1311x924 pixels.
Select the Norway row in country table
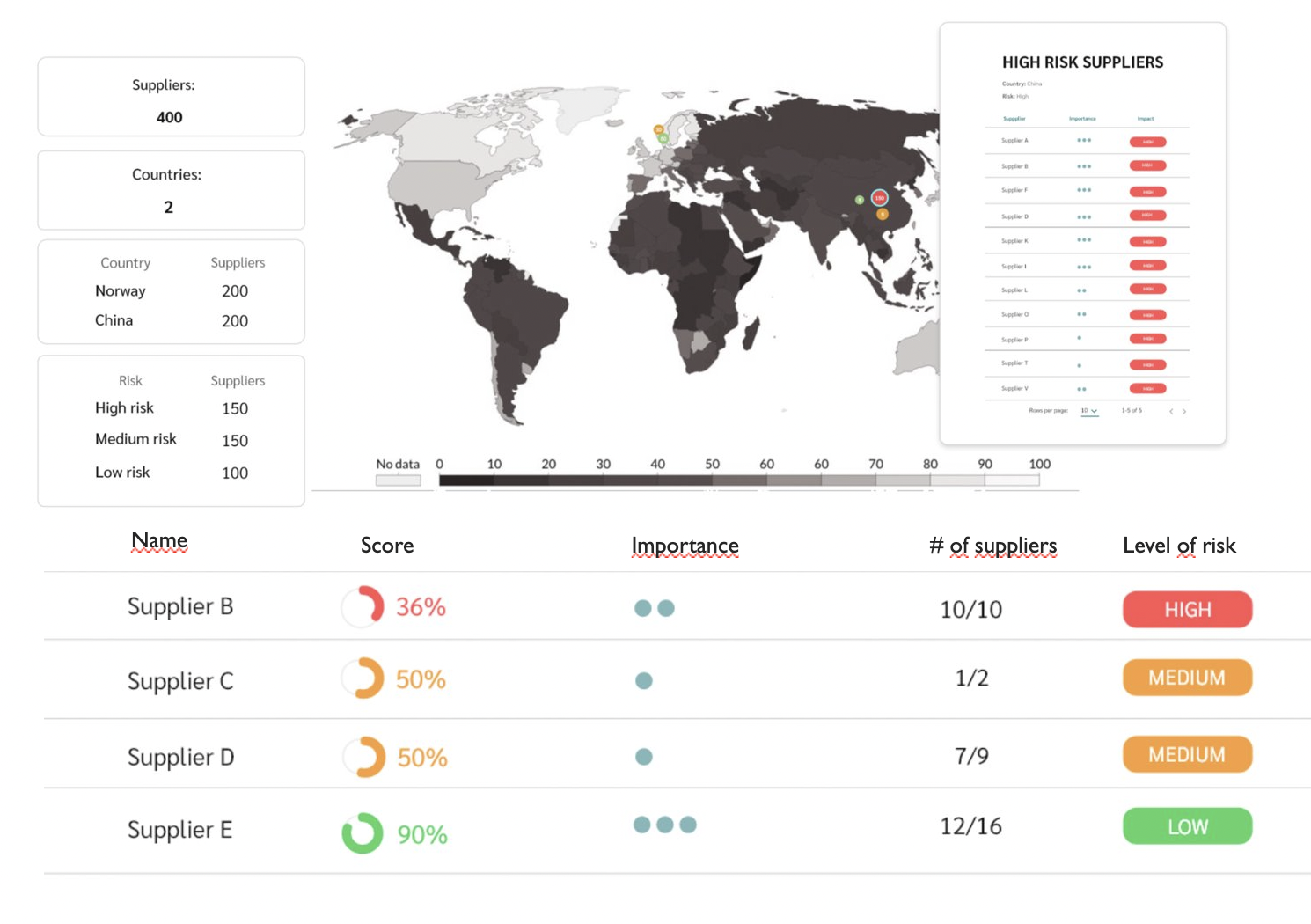pyautogui.click(x=171, y=291)
